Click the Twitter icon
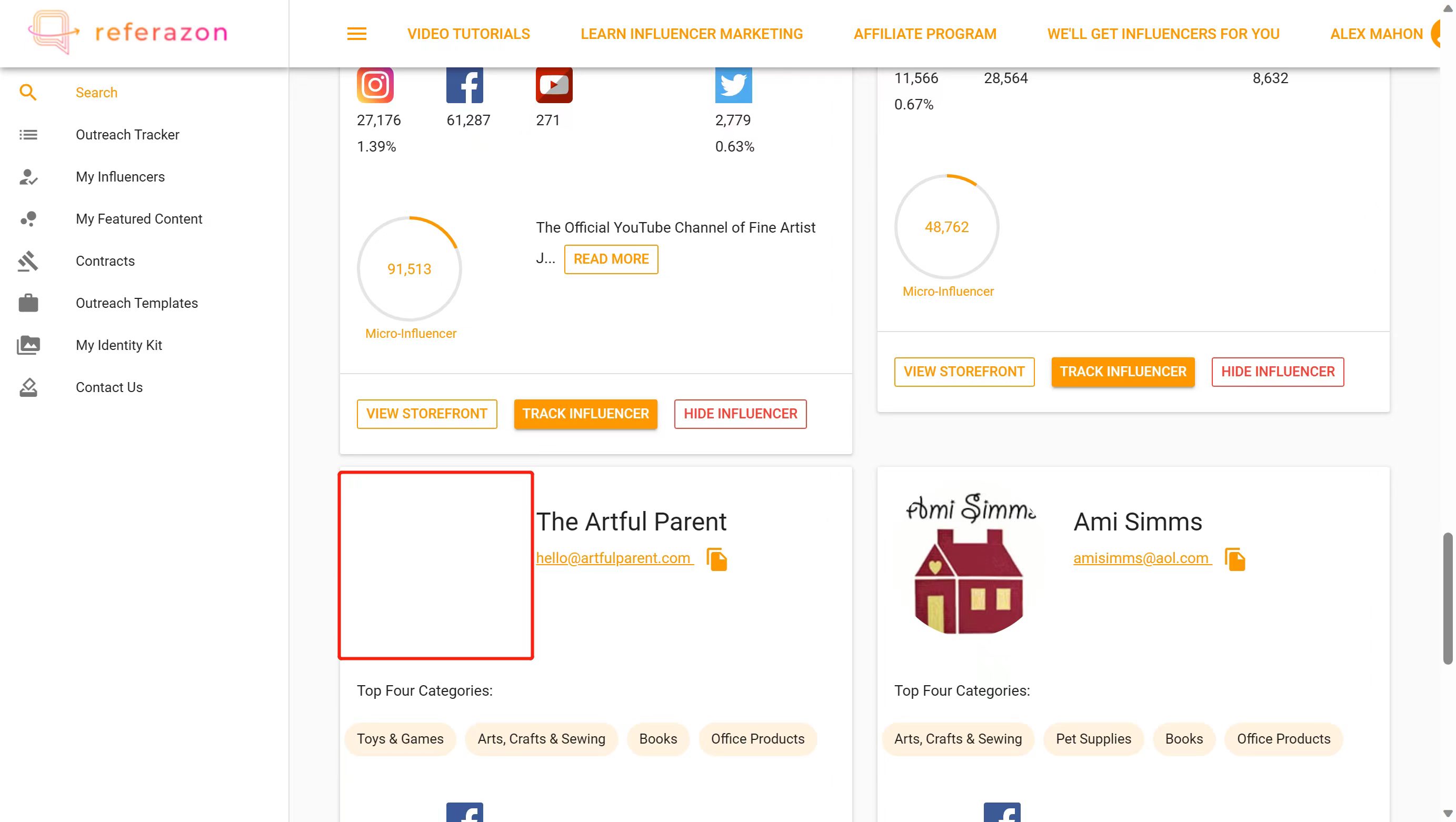Image resolution: width=1456 pixels, height=822 pixels. (x=733, y=85)
